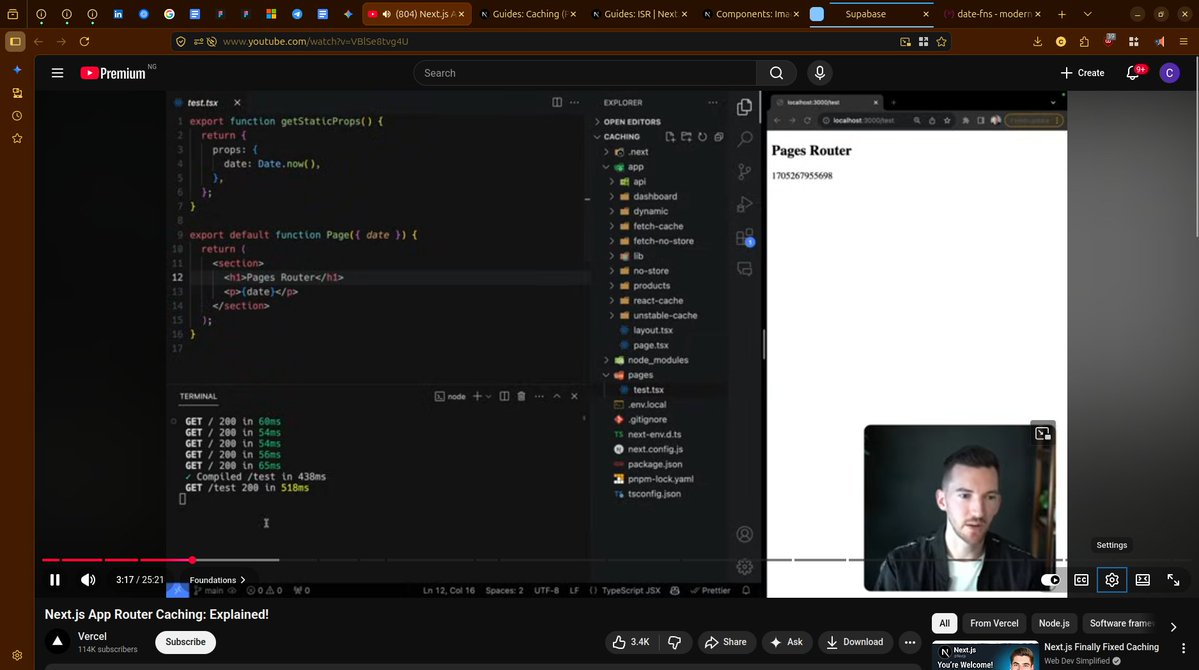
Task: Open the sidebar history clock
Action: pyautogui.click(x=17, y=115)
